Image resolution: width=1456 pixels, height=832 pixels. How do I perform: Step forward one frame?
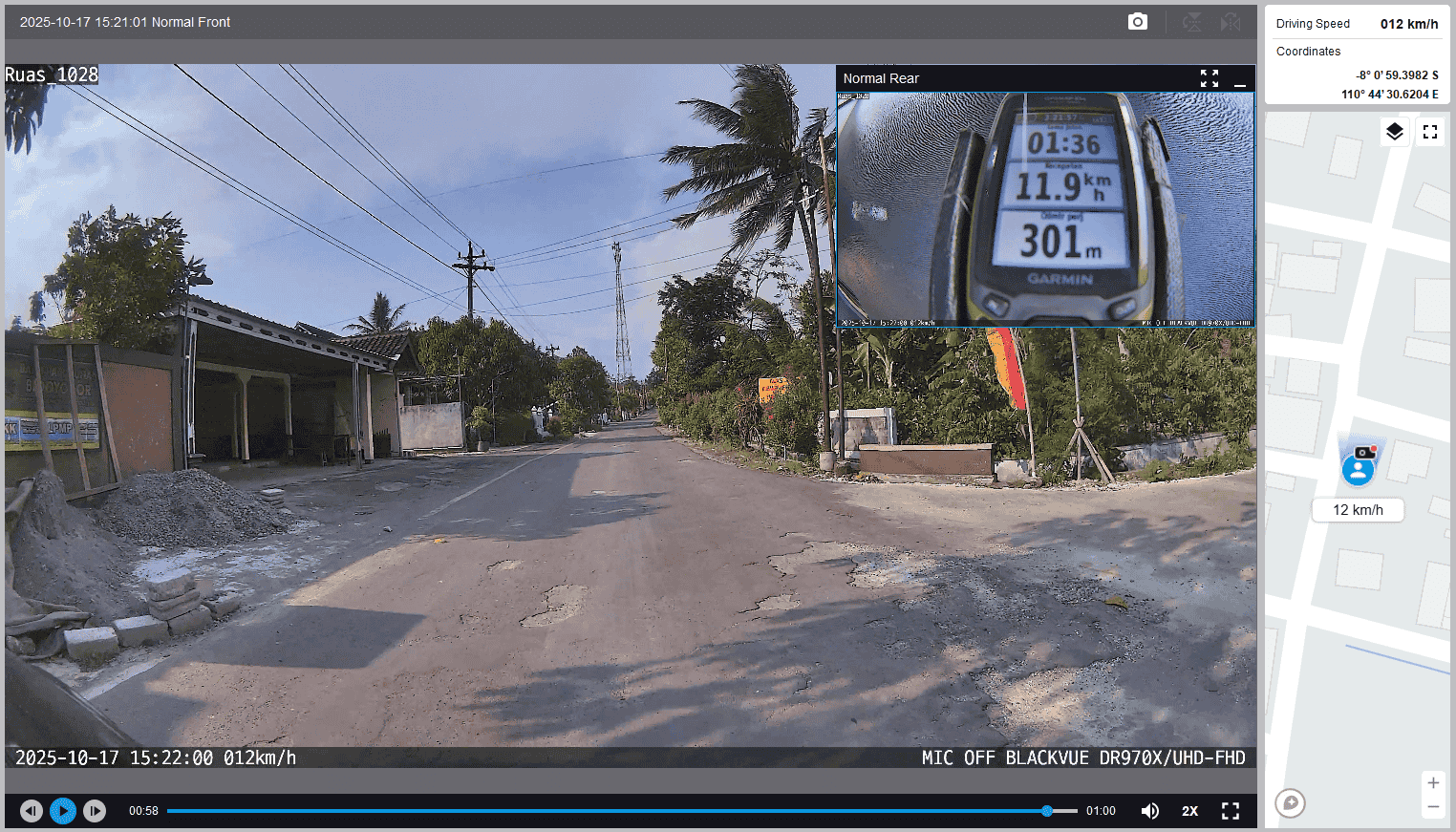[x=95, y=811]
